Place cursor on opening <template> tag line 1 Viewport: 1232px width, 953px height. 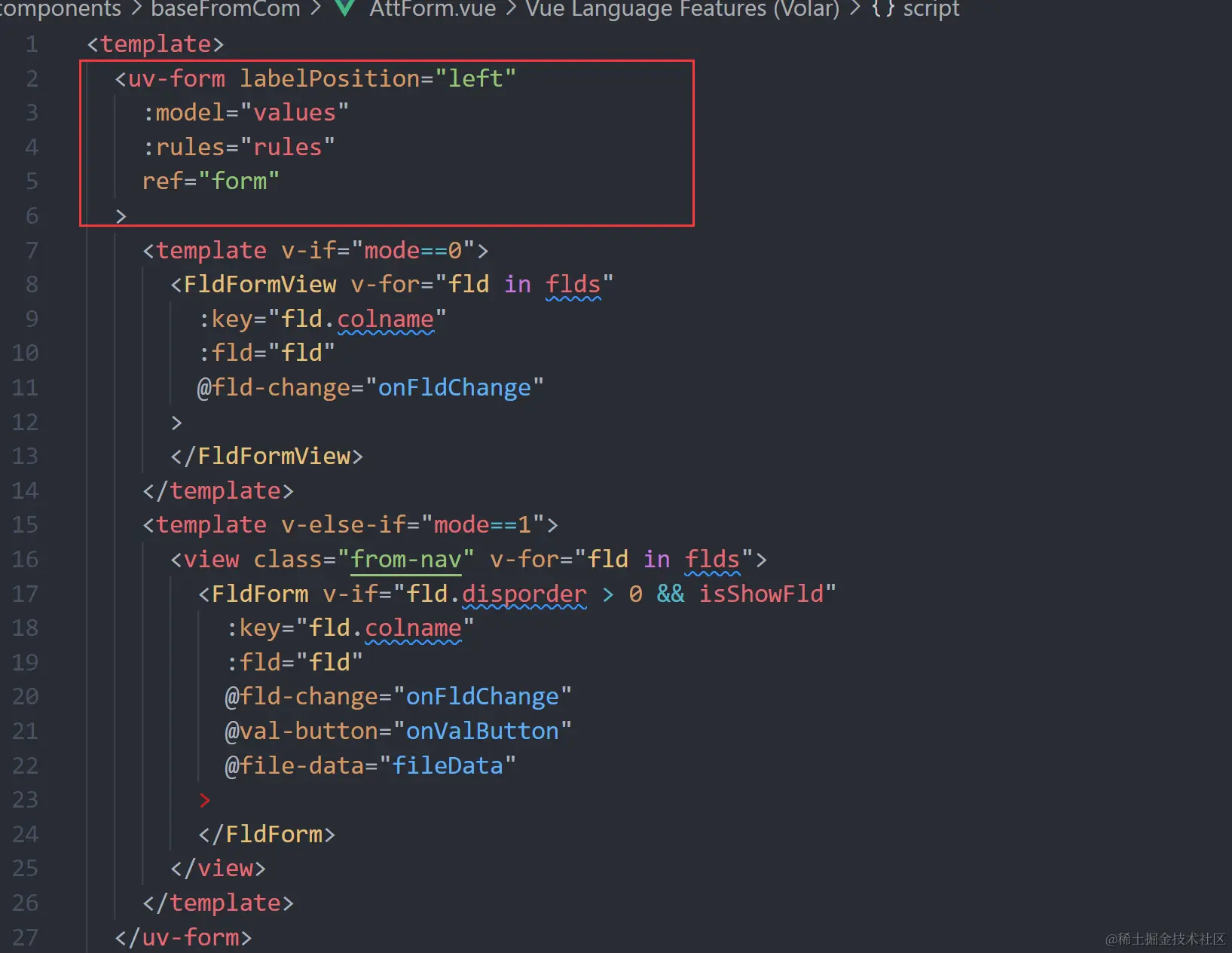(156, 44)
